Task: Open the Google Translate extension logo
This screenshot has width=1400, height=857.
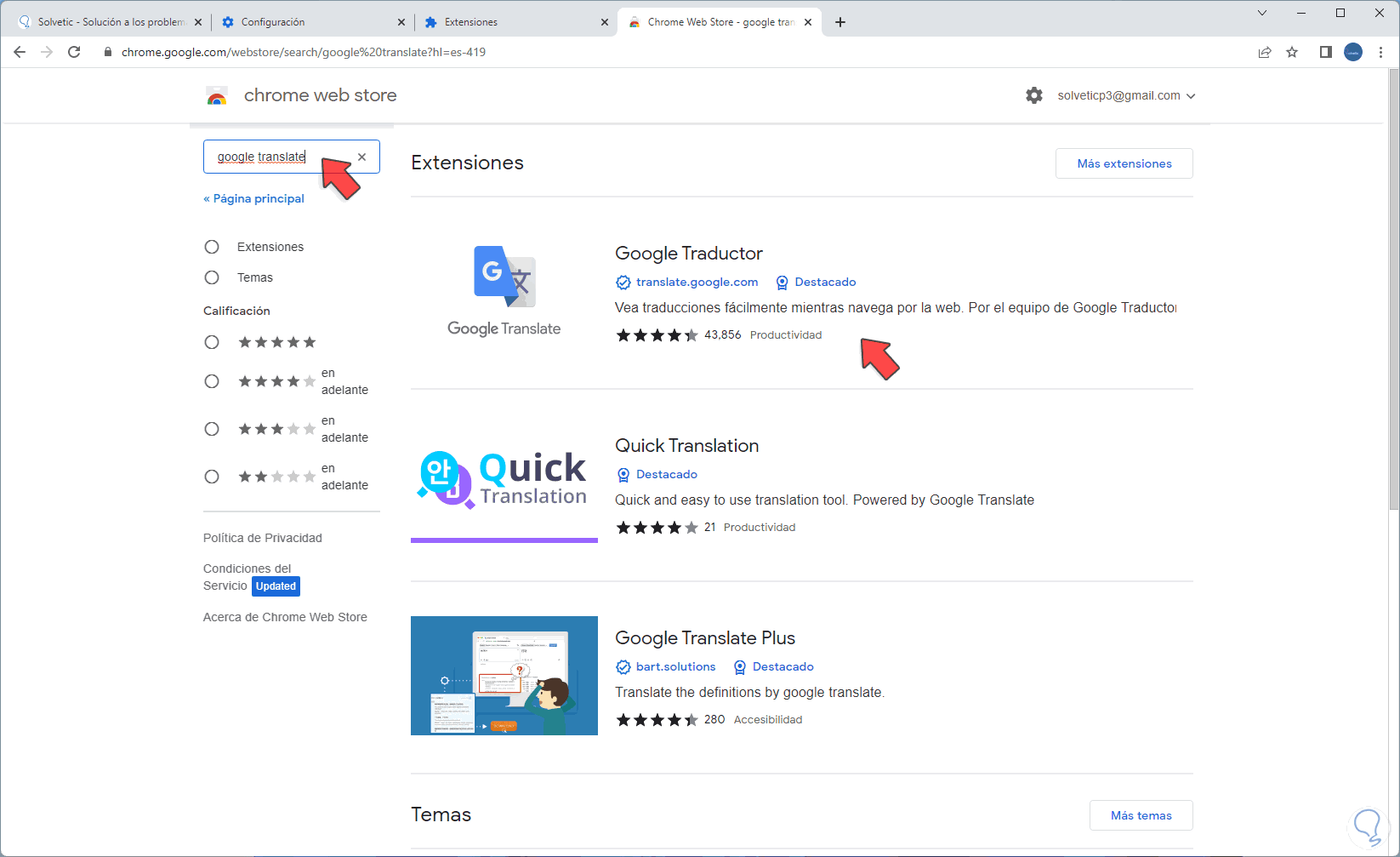Action: pyautogui.click(x=504, y=290)
